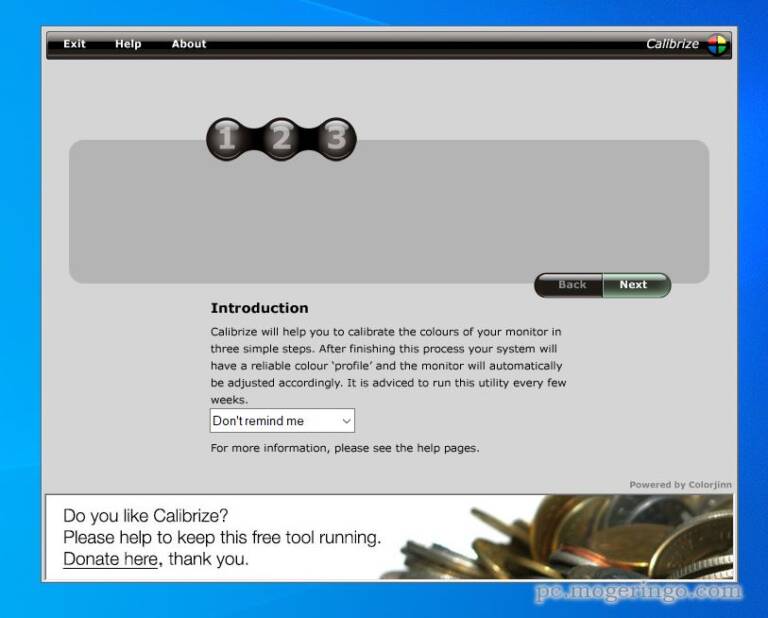The width and height of the screenshot is (768, 618).
Task: Click the Exit menu item
Action: [74, 44]
